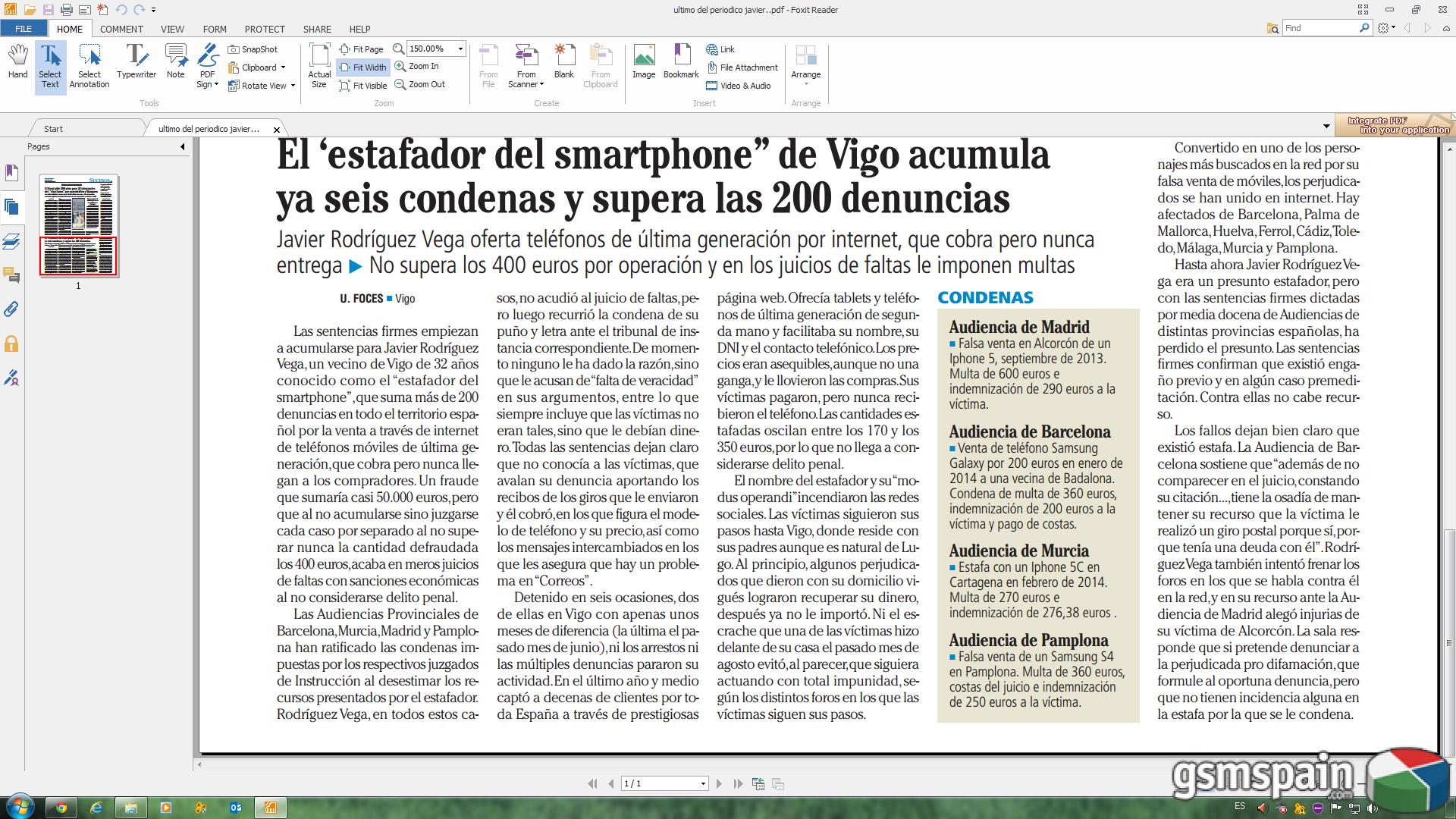Take a SnapShot of the page
Image resolution: width=1456 pixels, height=819 pixels.
click(x=253, y=49)
